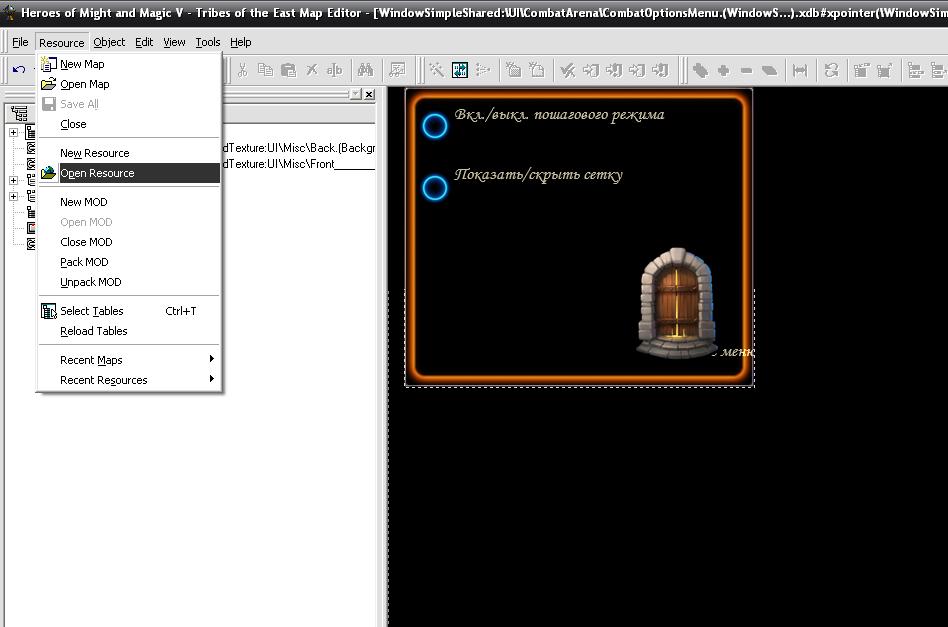Select New MOD menu entry

point(129,202)
